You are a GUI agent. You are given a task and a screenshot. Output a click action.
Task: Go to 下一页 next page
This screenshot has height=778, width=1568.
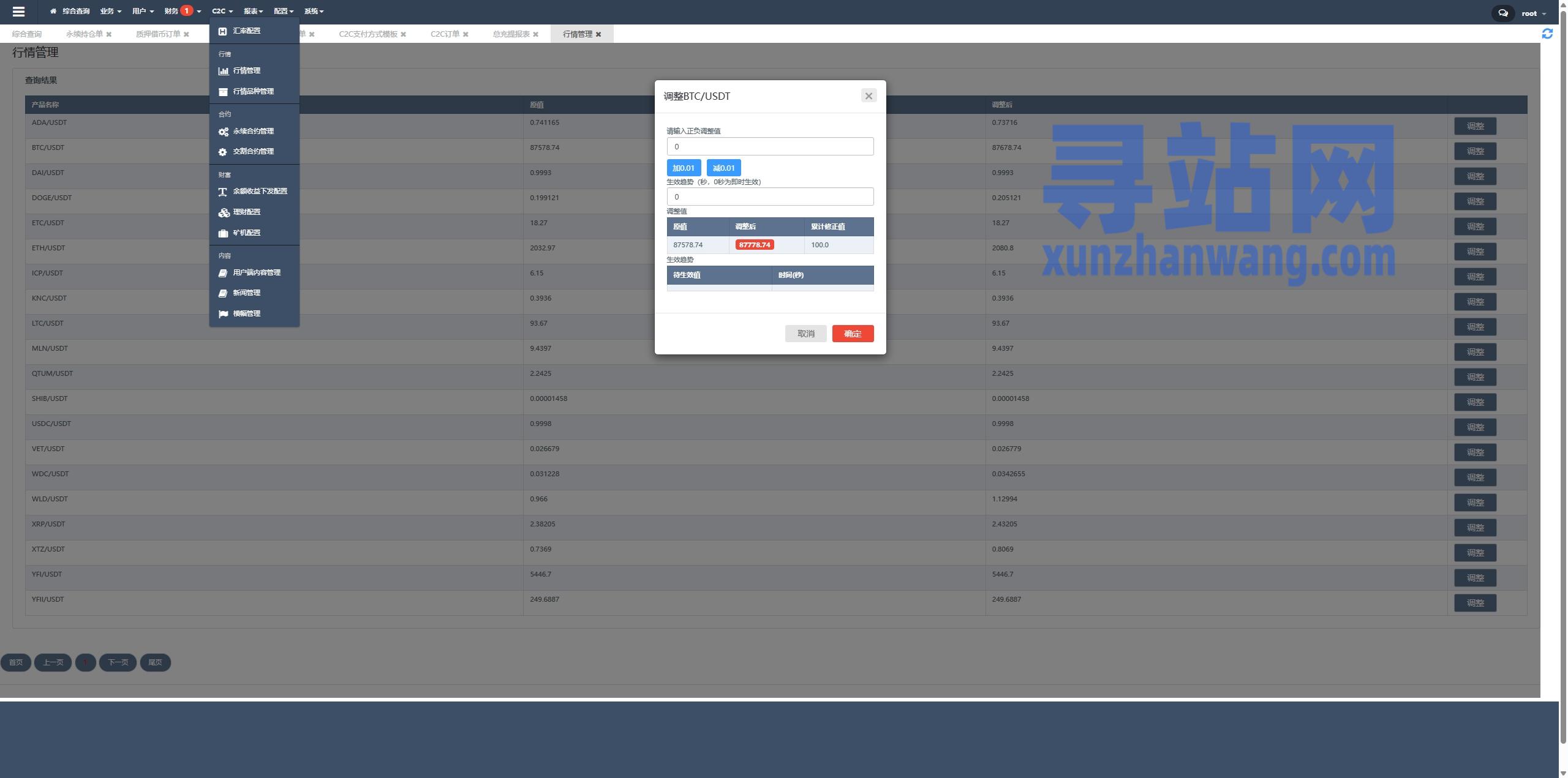(118, 662)
